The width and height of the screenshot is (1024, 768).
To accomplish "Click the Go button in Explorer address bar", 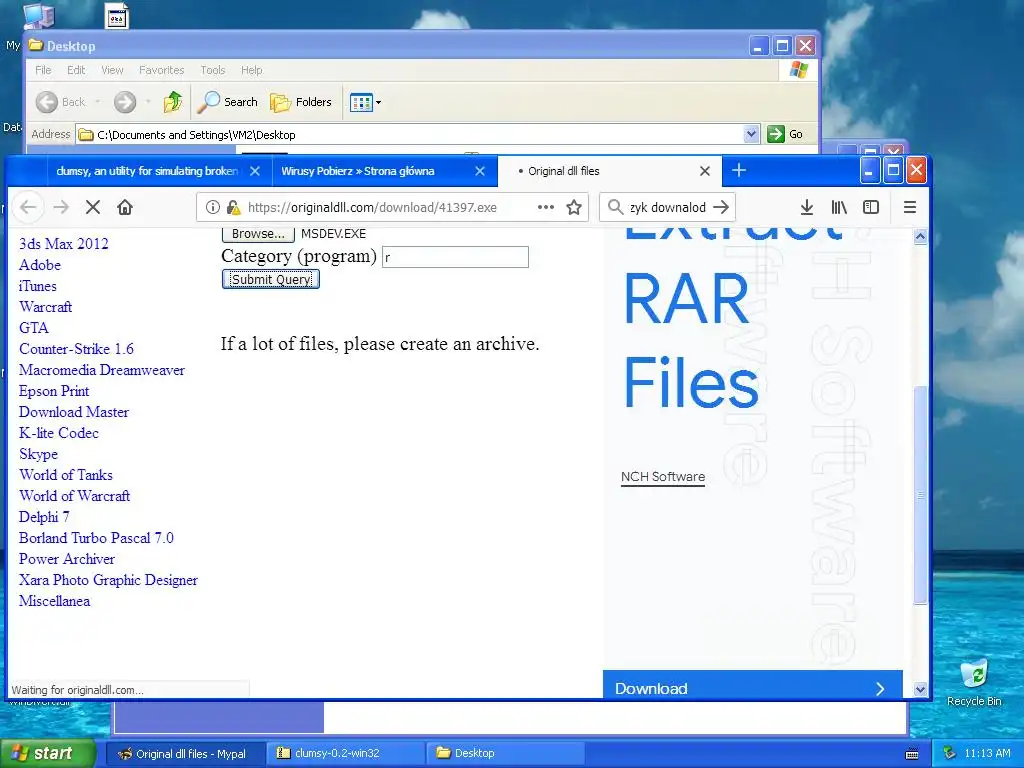I will tap(785, 134).
